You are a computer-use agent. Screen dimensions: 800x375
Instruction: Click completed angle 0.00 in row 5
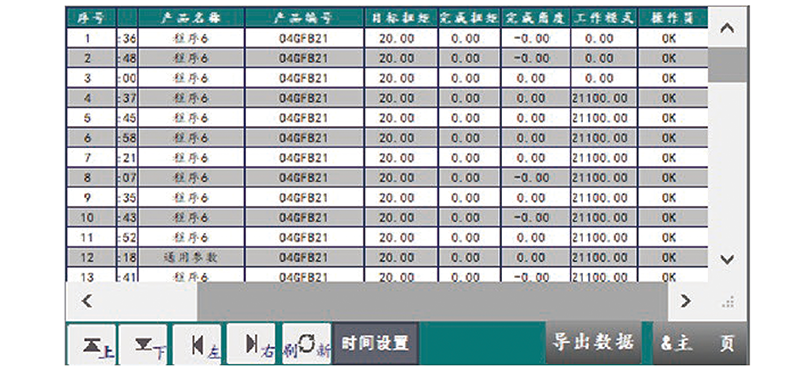pyautogui.click(x=536, y=118)
